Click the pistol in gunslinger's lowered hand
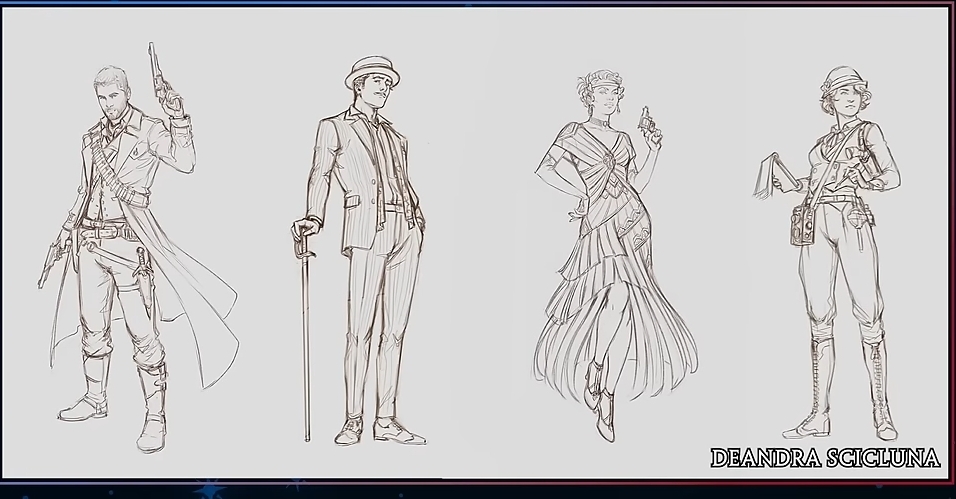The height and width of the screenshot is (499, 956). (x=51, y=260)
